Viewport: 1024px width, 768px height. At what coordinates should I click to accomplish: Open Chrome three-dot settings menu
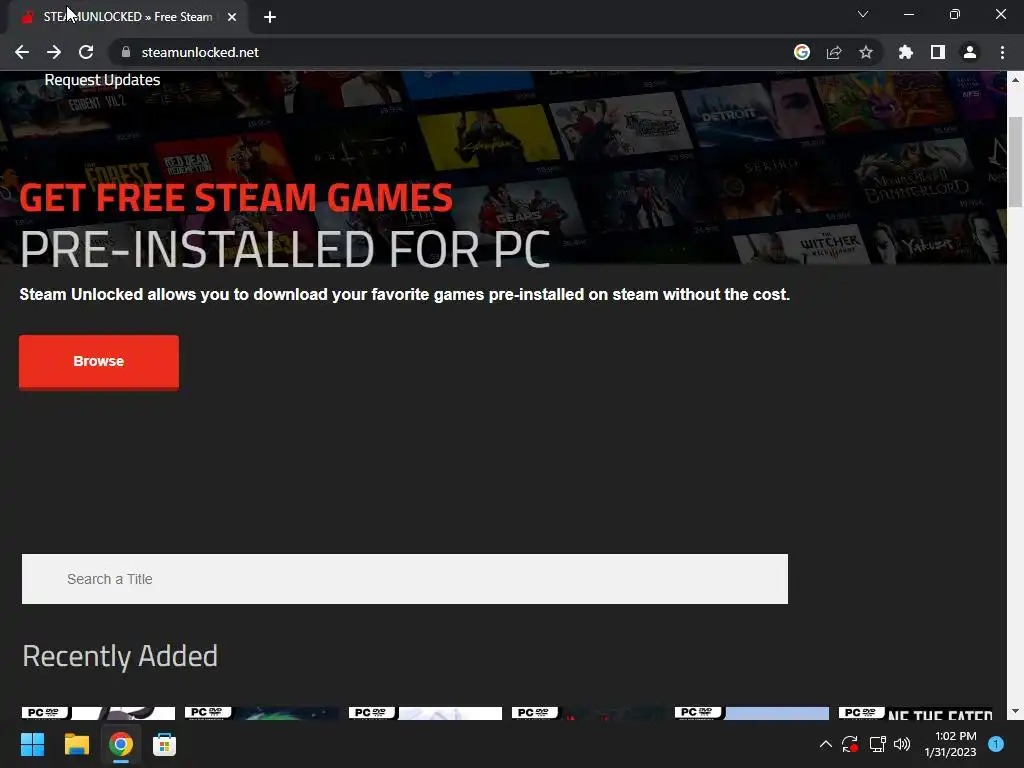1002,52
